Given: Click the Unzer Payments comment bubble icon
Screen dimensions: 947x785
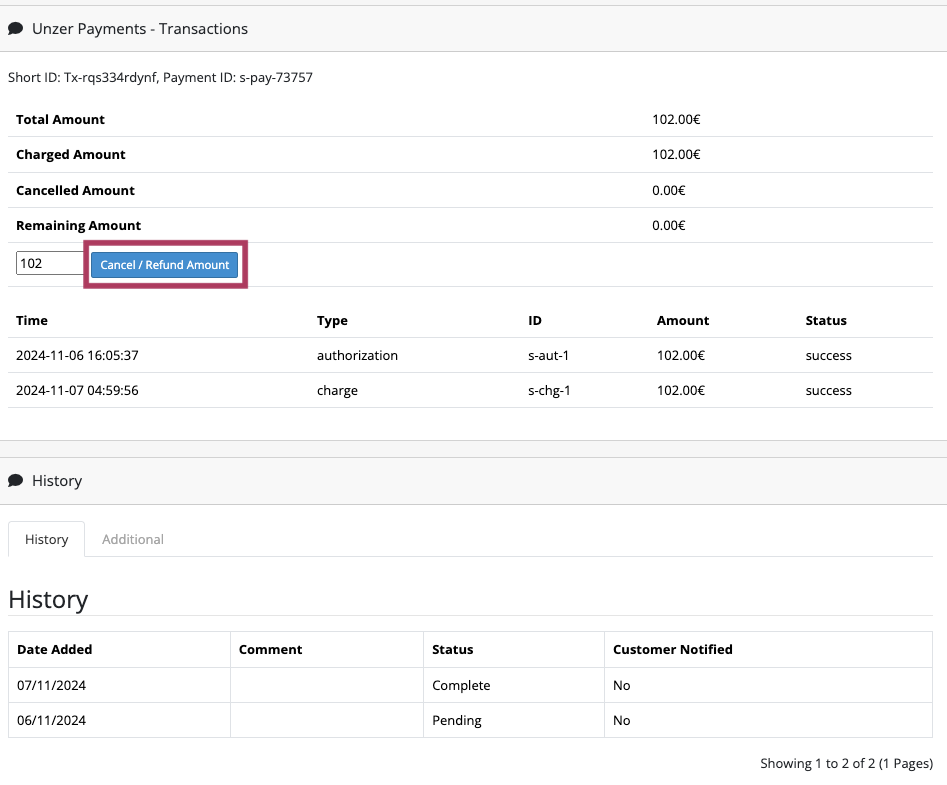Looking at the screenshot, I should click(x=16, y=28).
